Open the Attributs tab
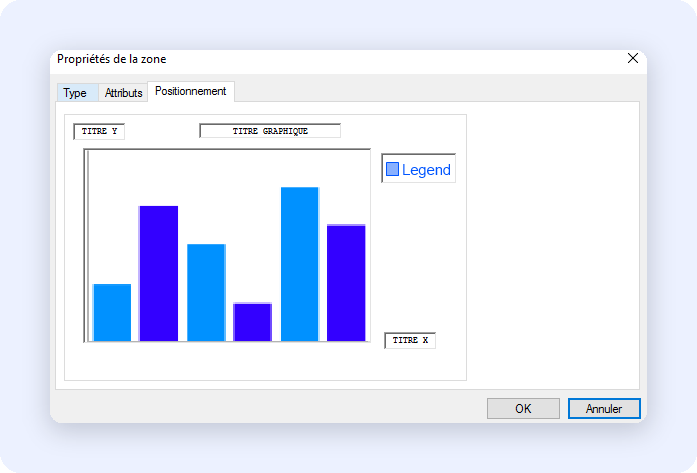 click(123, 93)
